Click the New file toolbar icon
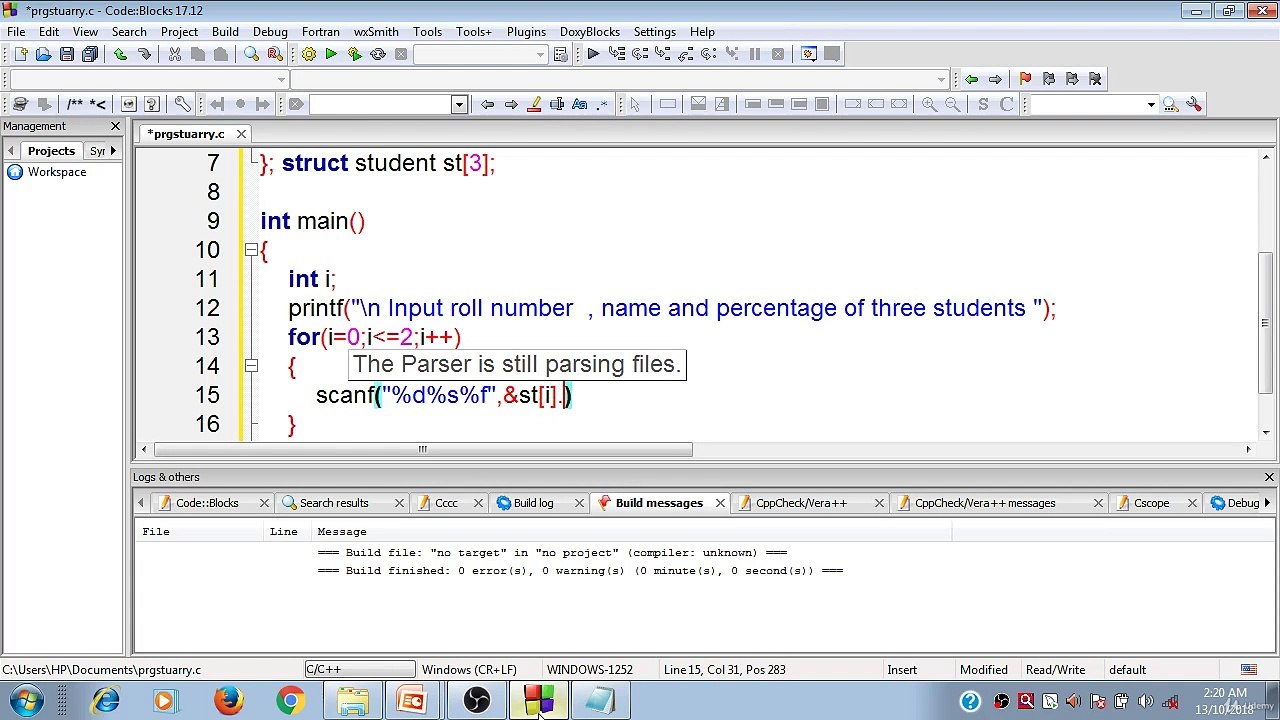1280x720 pixels. pos(20,54)
